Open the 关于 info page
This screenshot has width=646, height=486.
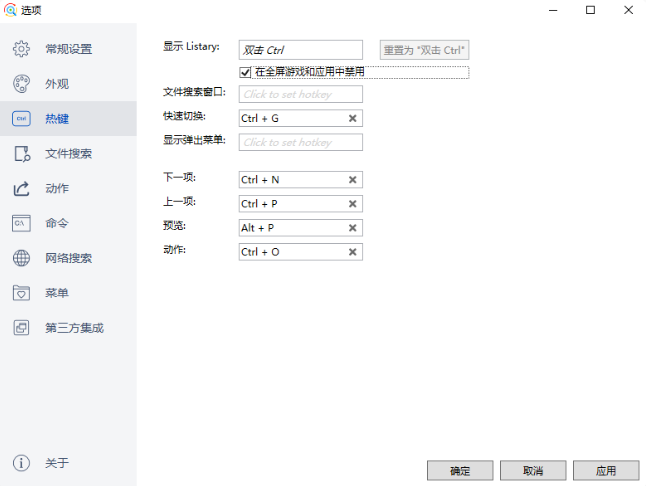[21, 463]
